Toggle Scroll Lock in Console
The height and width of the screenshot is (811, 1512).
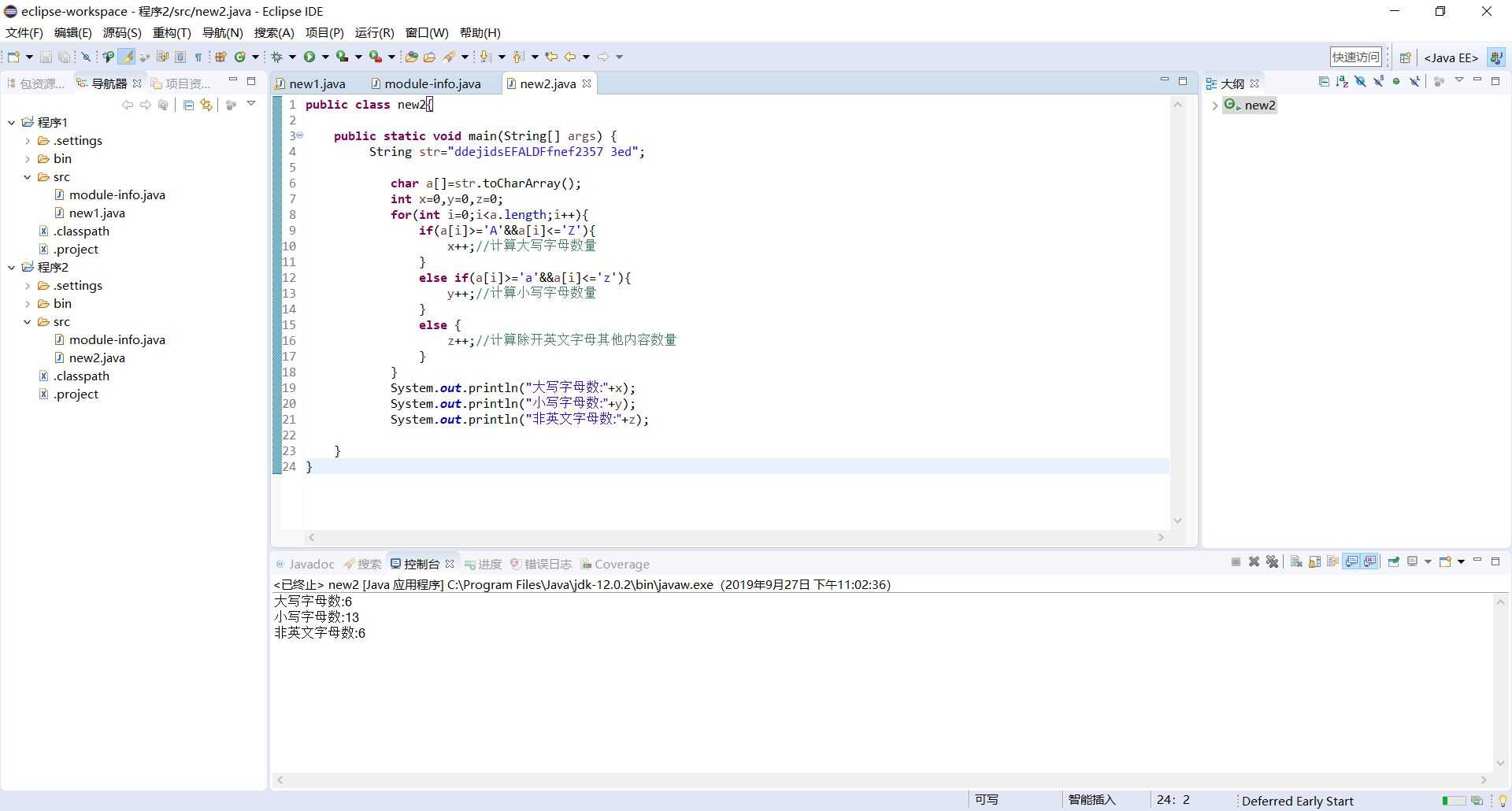tap(1314, 561)
